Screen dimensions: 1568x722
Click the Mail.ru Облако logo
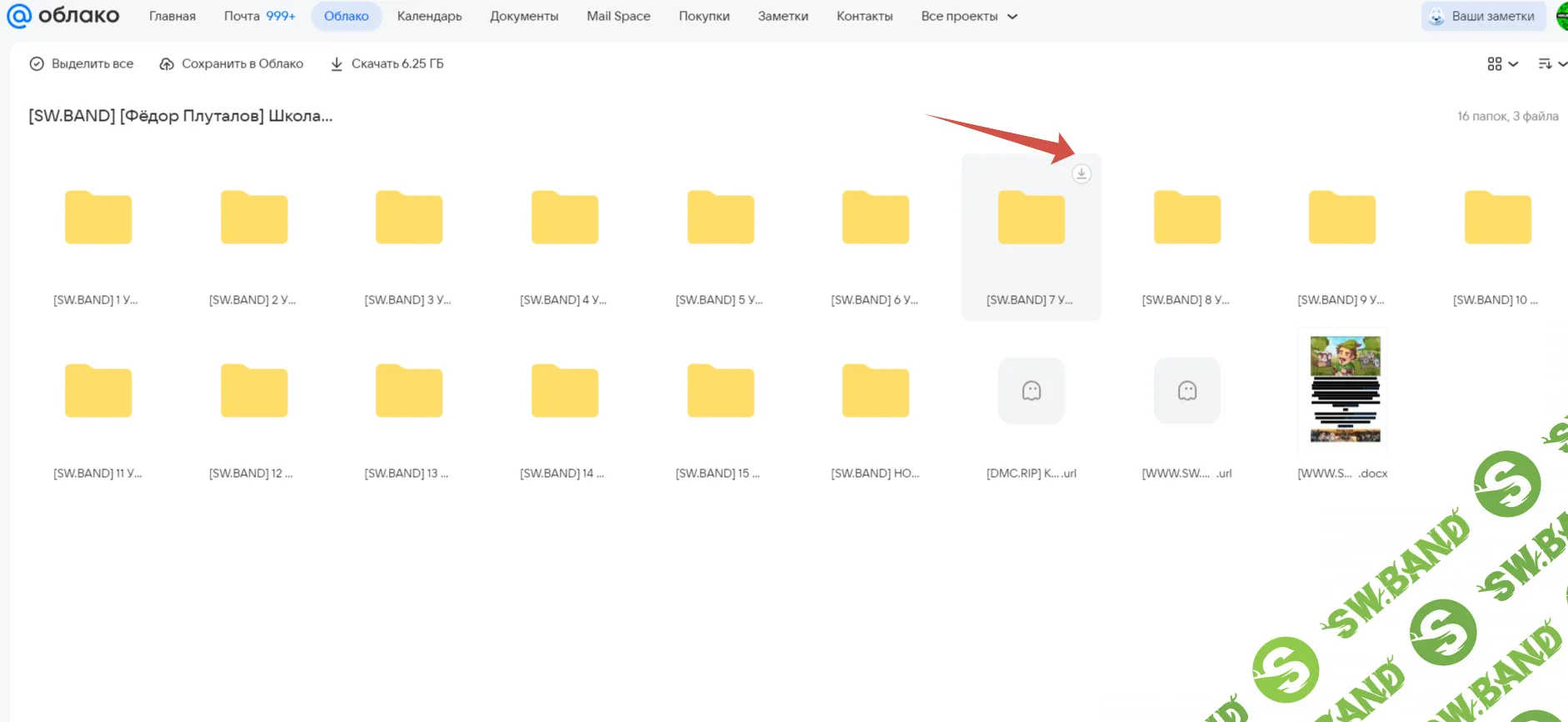(x=63, y=16)
